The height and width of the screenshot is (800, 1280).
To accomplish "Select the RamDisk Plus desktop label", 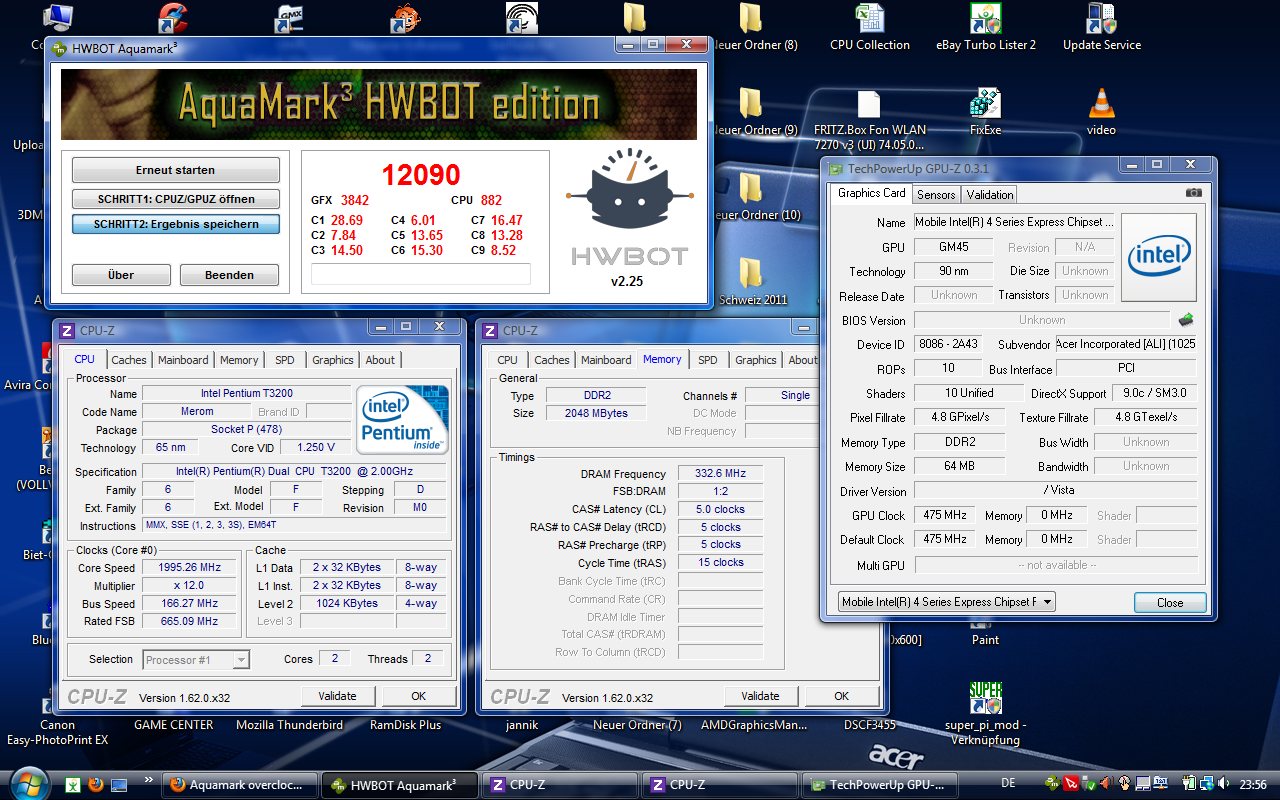I will pos(406,725).
